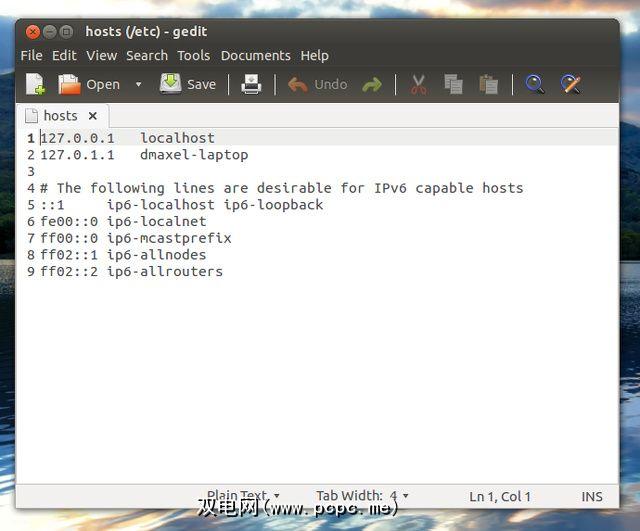Close the hosts tab with its X

click(x=93, y=116)
